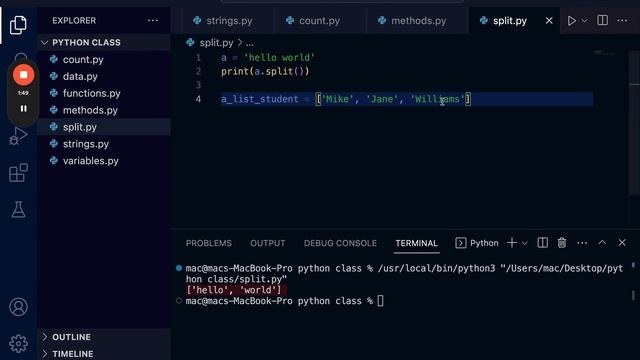Open variables.py in the explorer
Viewport: 640px width, 360px height.
pos(91,161)
